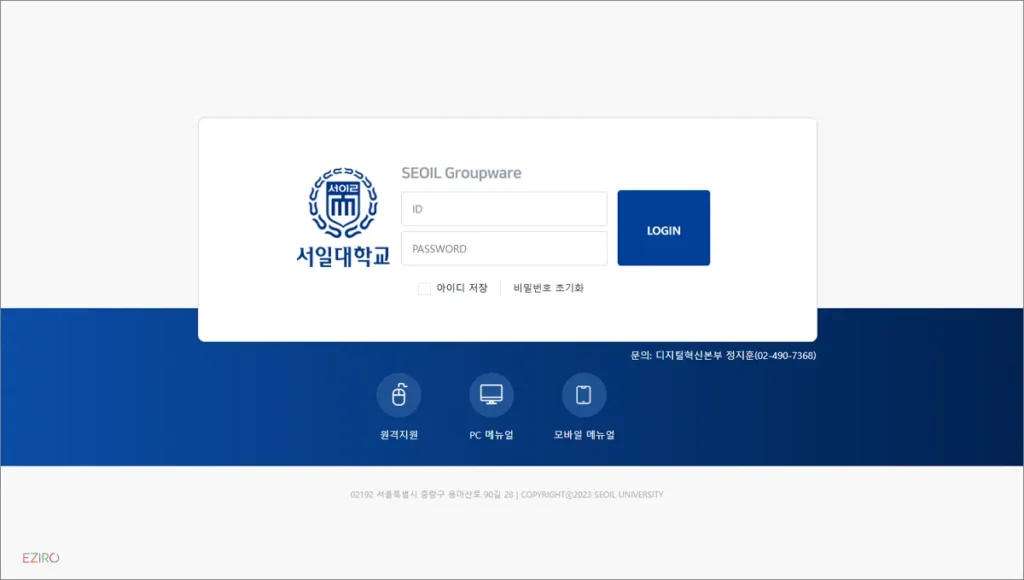
Task: Click the Seoil University emblem logo
Action: tap(345, 210)
